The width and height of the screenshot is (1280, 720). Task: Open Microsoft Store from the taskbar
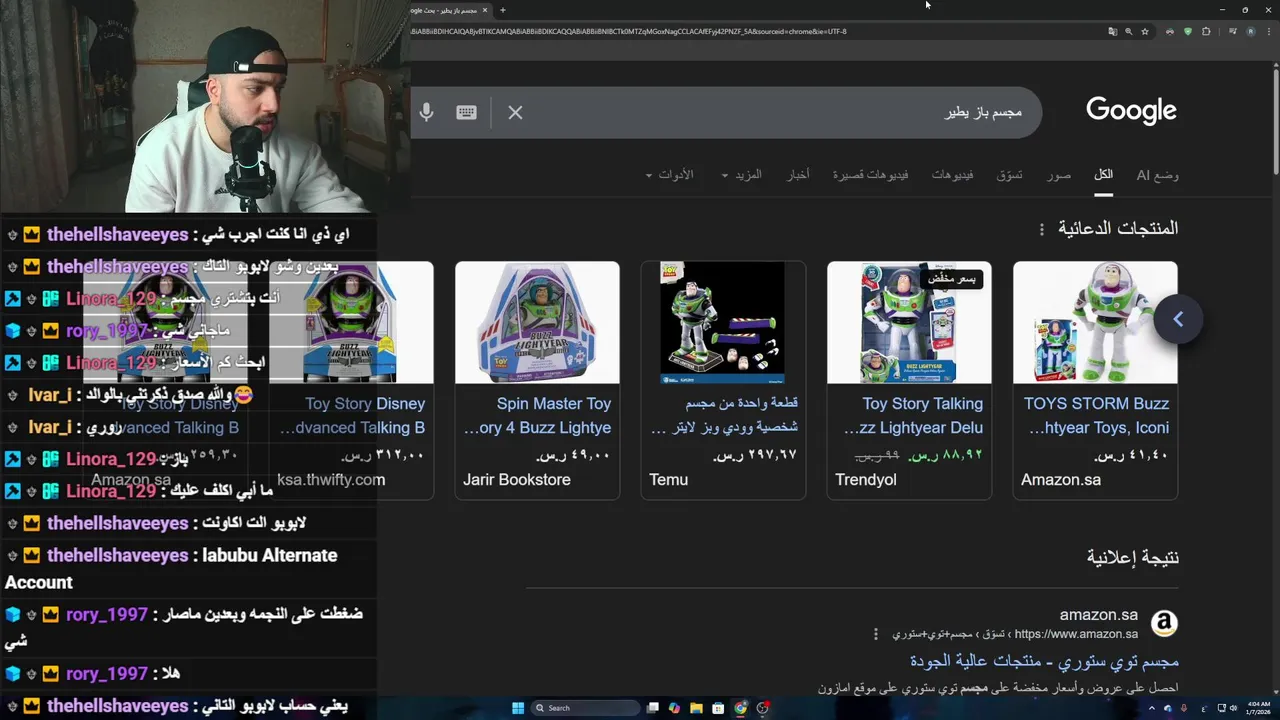718,708
